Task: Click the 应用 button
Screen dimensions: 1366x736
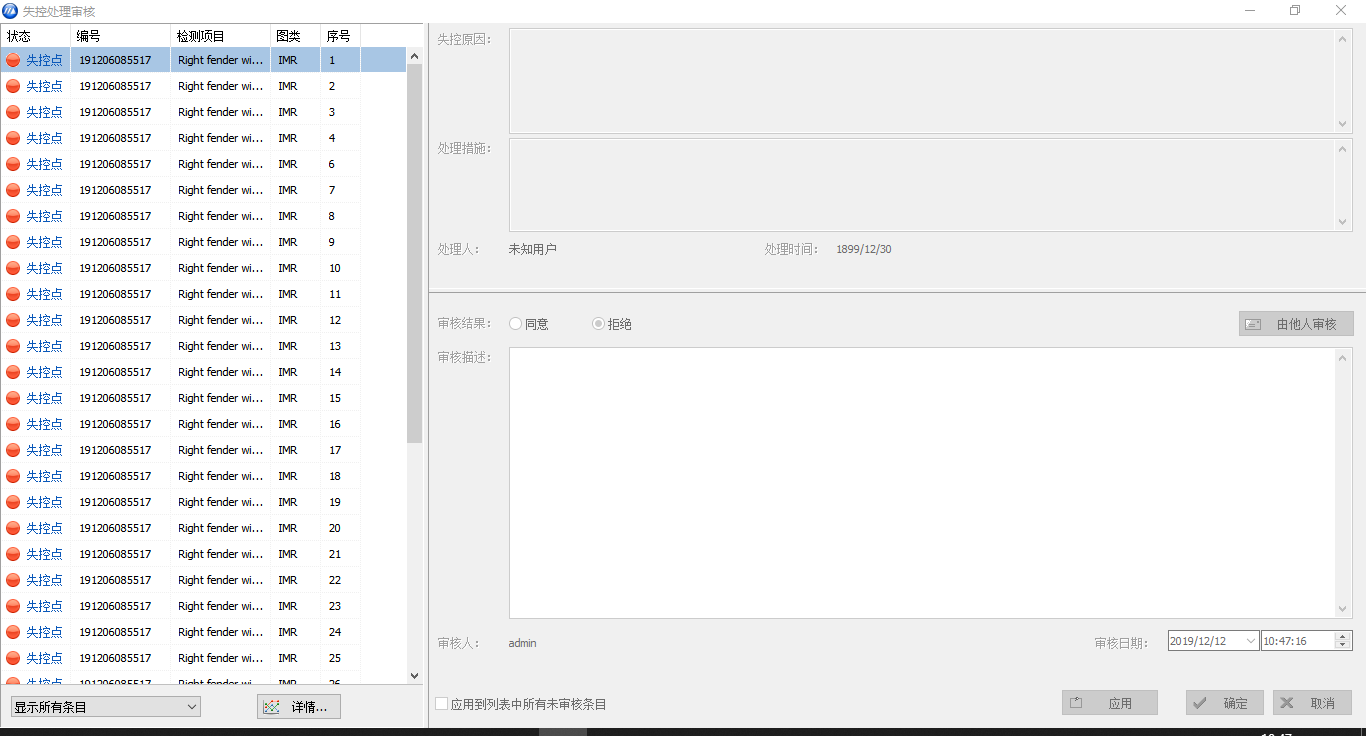Action: [x=1109, y=703]
